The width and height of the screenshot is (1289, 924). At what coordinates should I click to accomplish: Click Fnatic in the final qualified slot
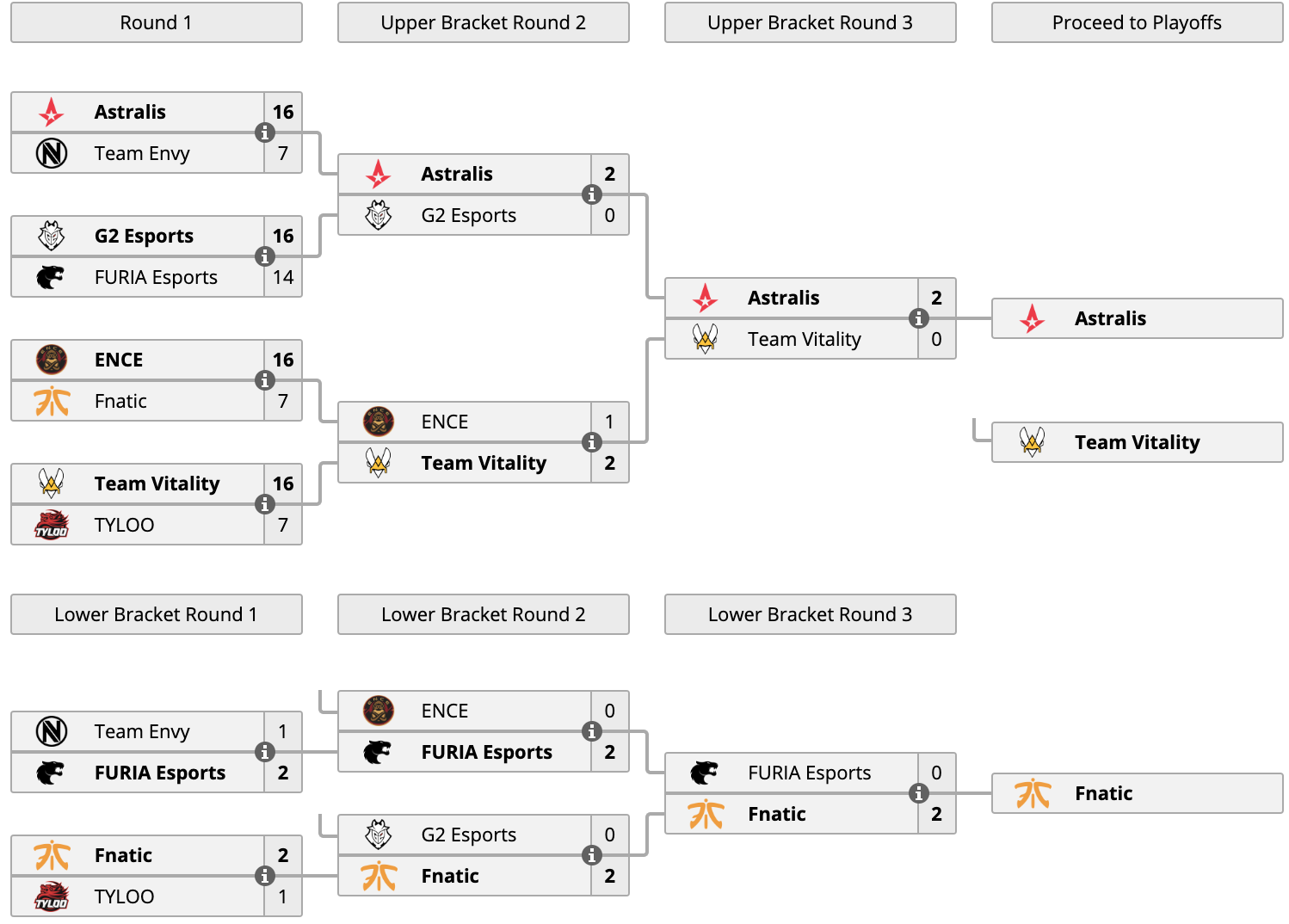(x=1138, y=793)
